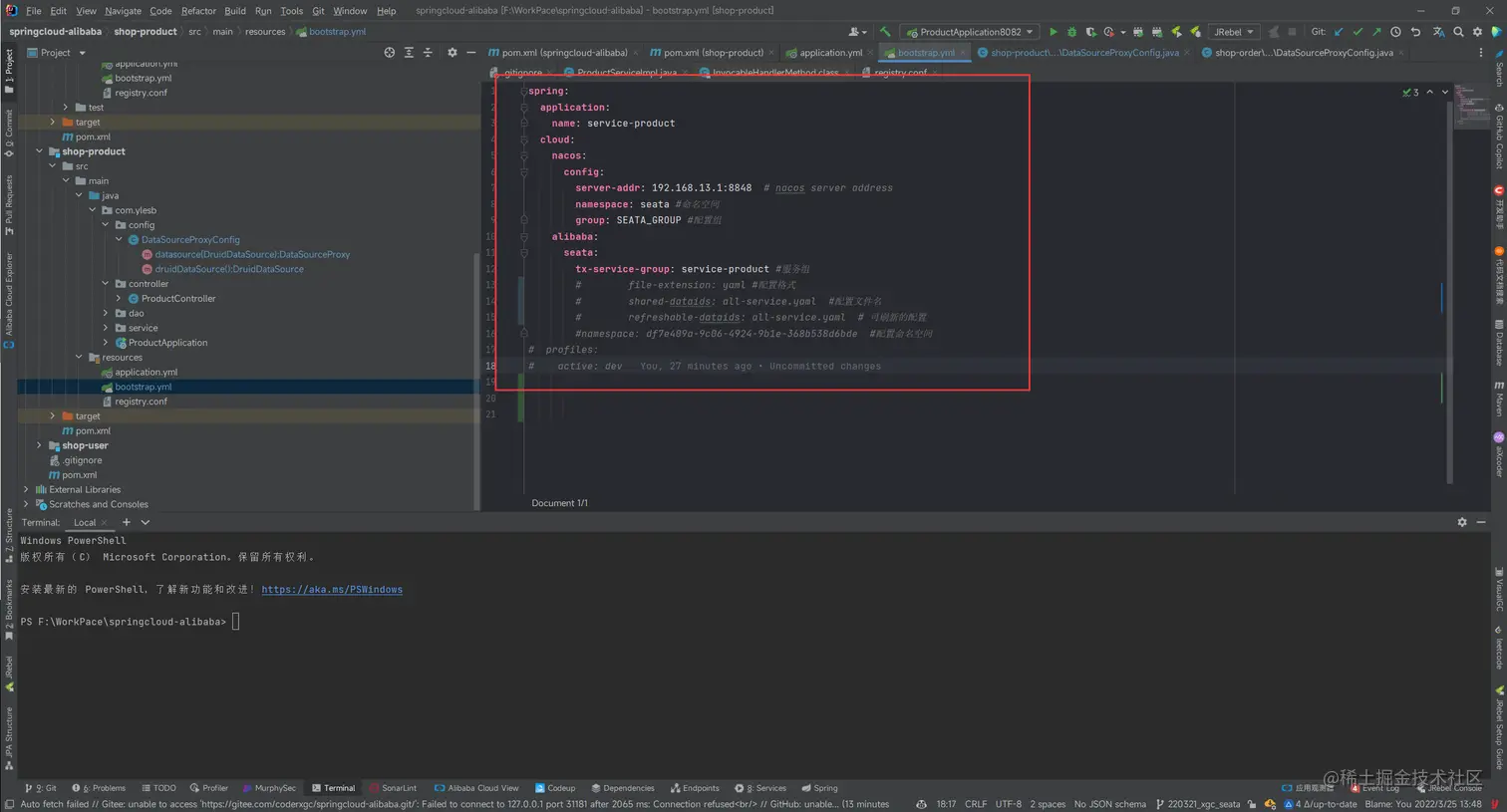Open the Navigate menu
The image size is (1507, 812).
click(123, 11)
